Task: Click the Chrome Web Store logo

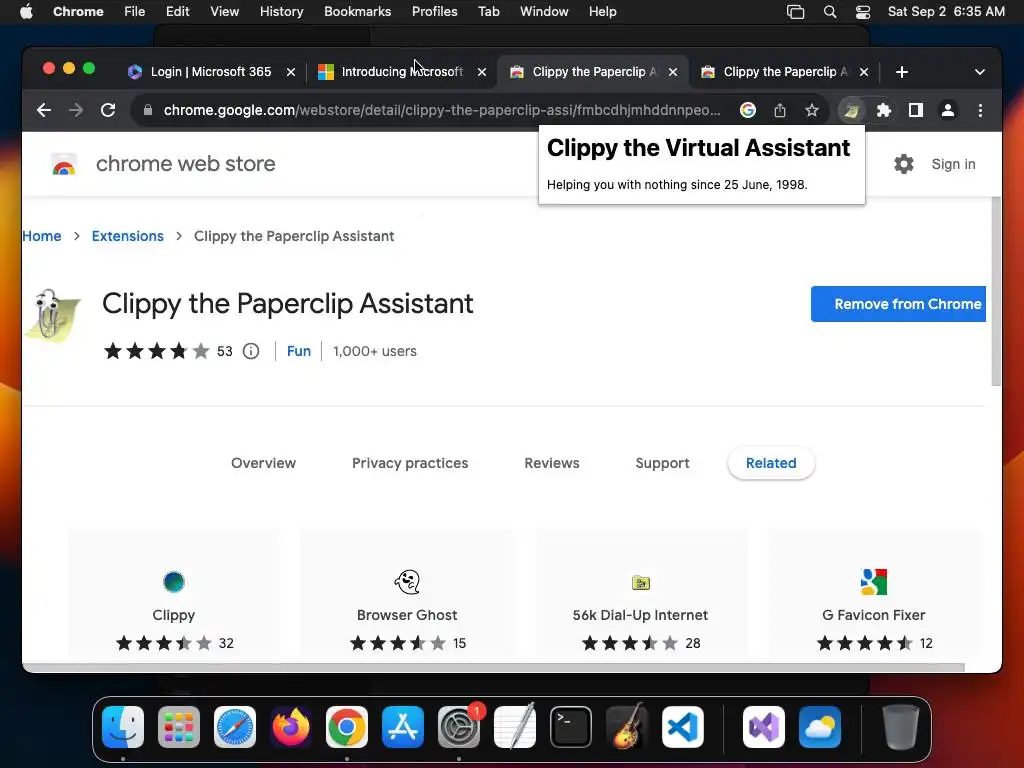Action: point(64,165)
